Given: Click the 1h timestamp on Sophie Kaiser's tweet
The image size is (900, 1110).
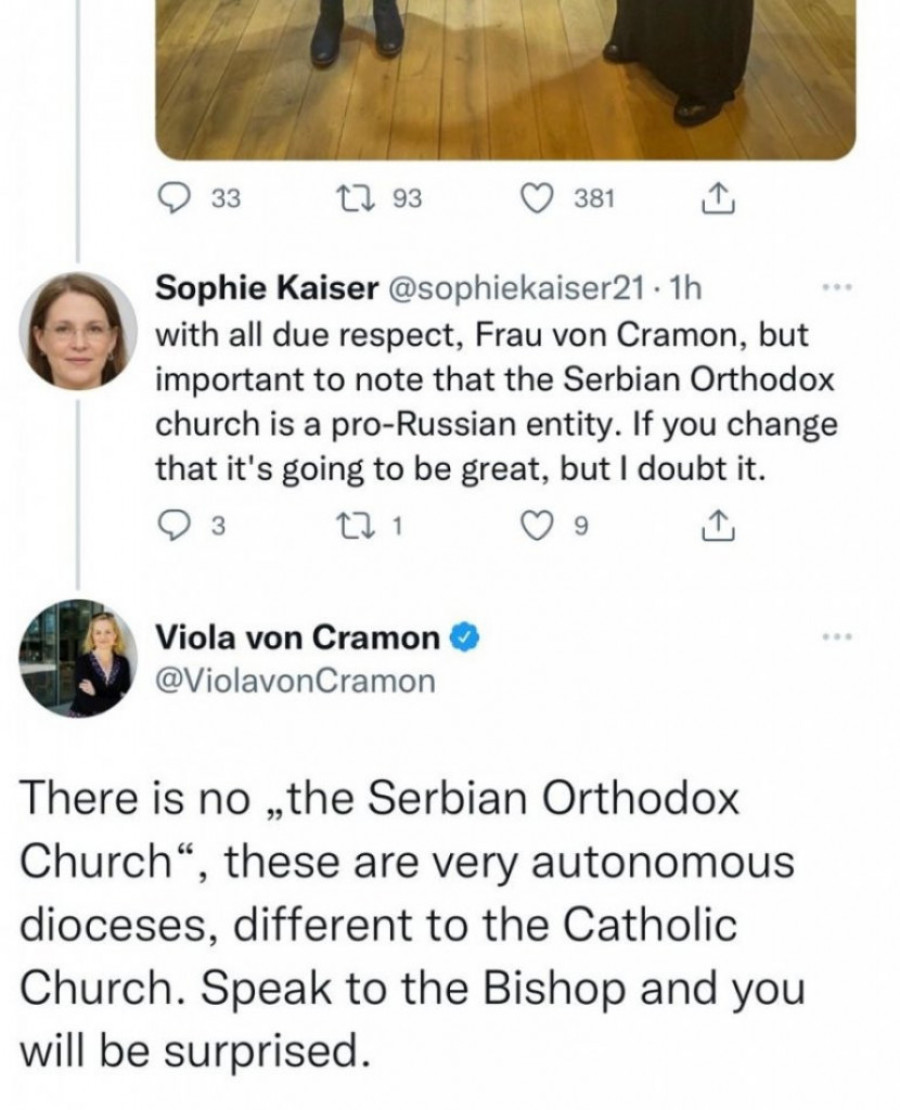Looking at the screenshot, I should coord(688,290).
